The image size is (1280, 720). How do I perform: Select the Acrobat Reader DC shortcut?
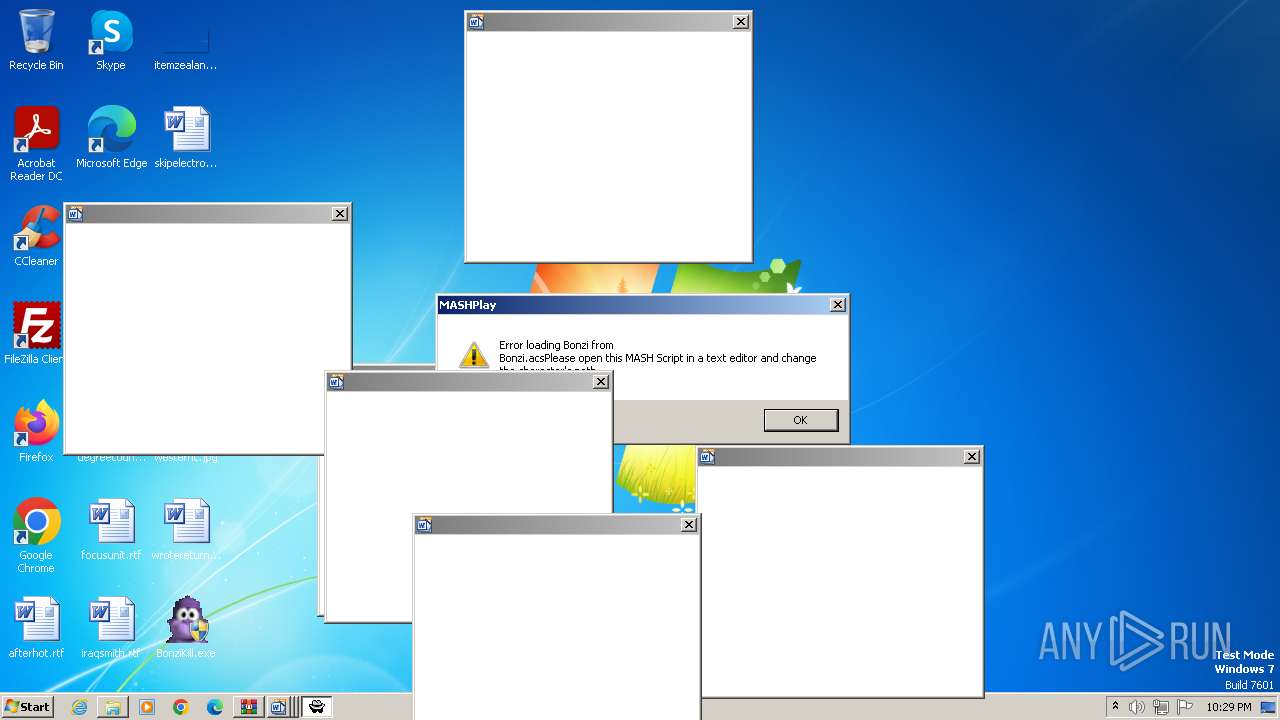click(x=36, y=144)
